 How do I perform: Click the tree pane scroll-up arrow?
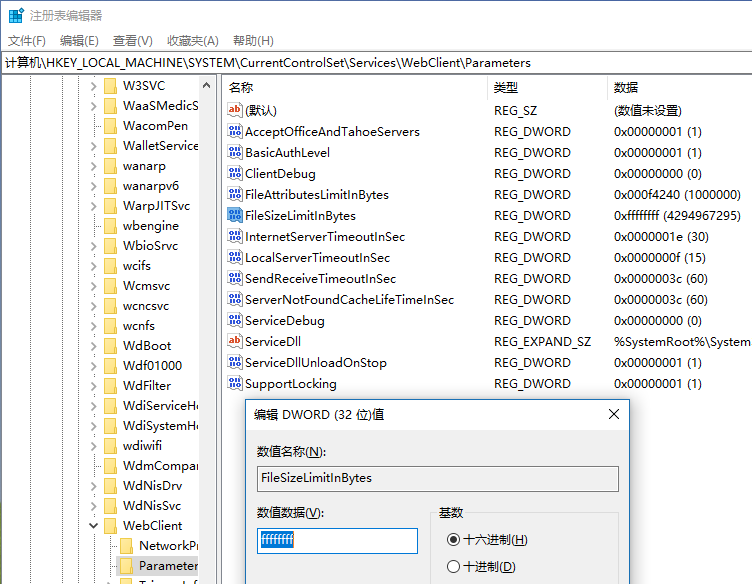pyautogui.click(x=207, y=86)
